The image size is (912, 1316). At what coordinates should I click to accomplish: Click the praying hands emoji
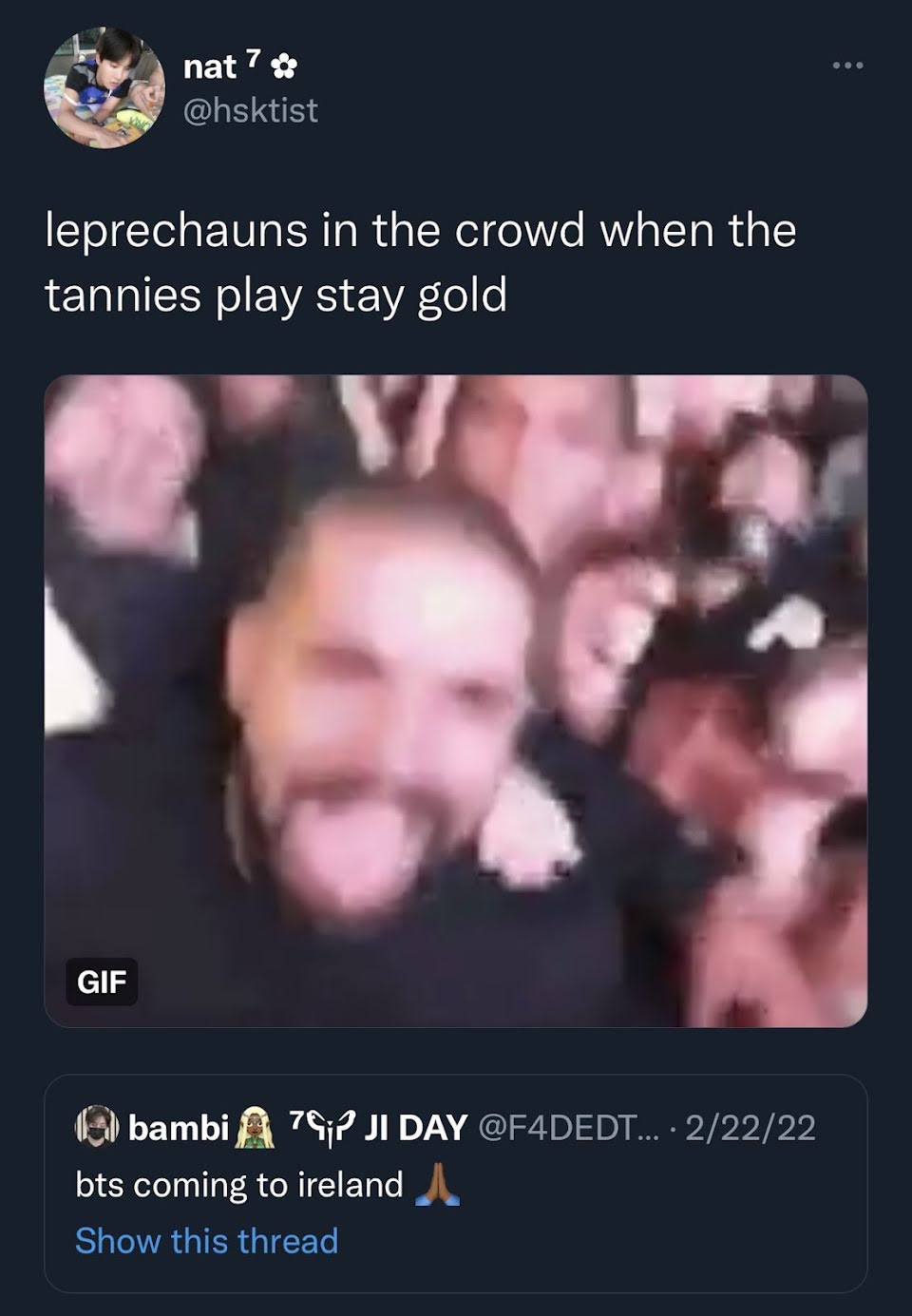coord(437,1185)
